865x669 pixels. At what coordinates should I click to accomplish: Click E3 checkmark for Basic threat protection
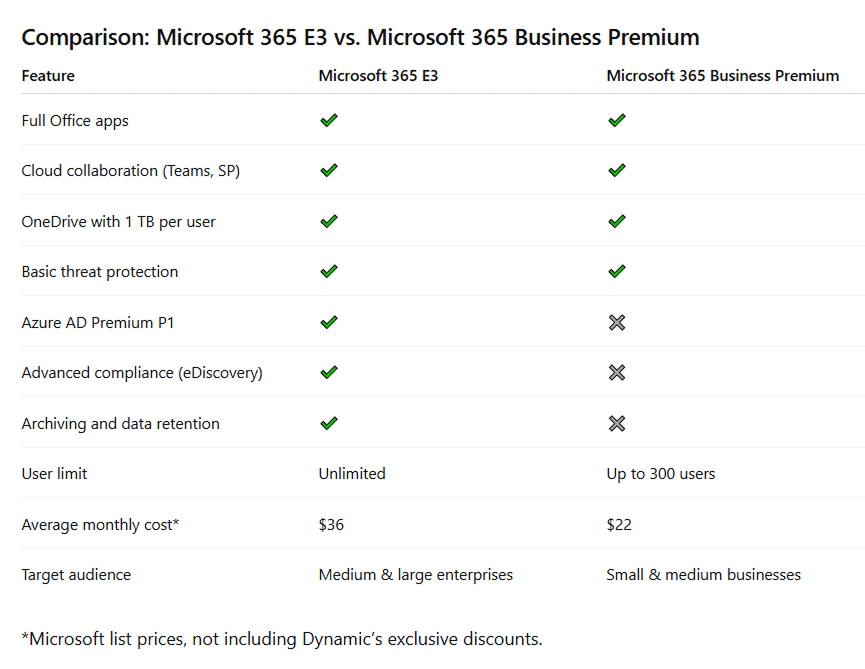tap(328, 271)
